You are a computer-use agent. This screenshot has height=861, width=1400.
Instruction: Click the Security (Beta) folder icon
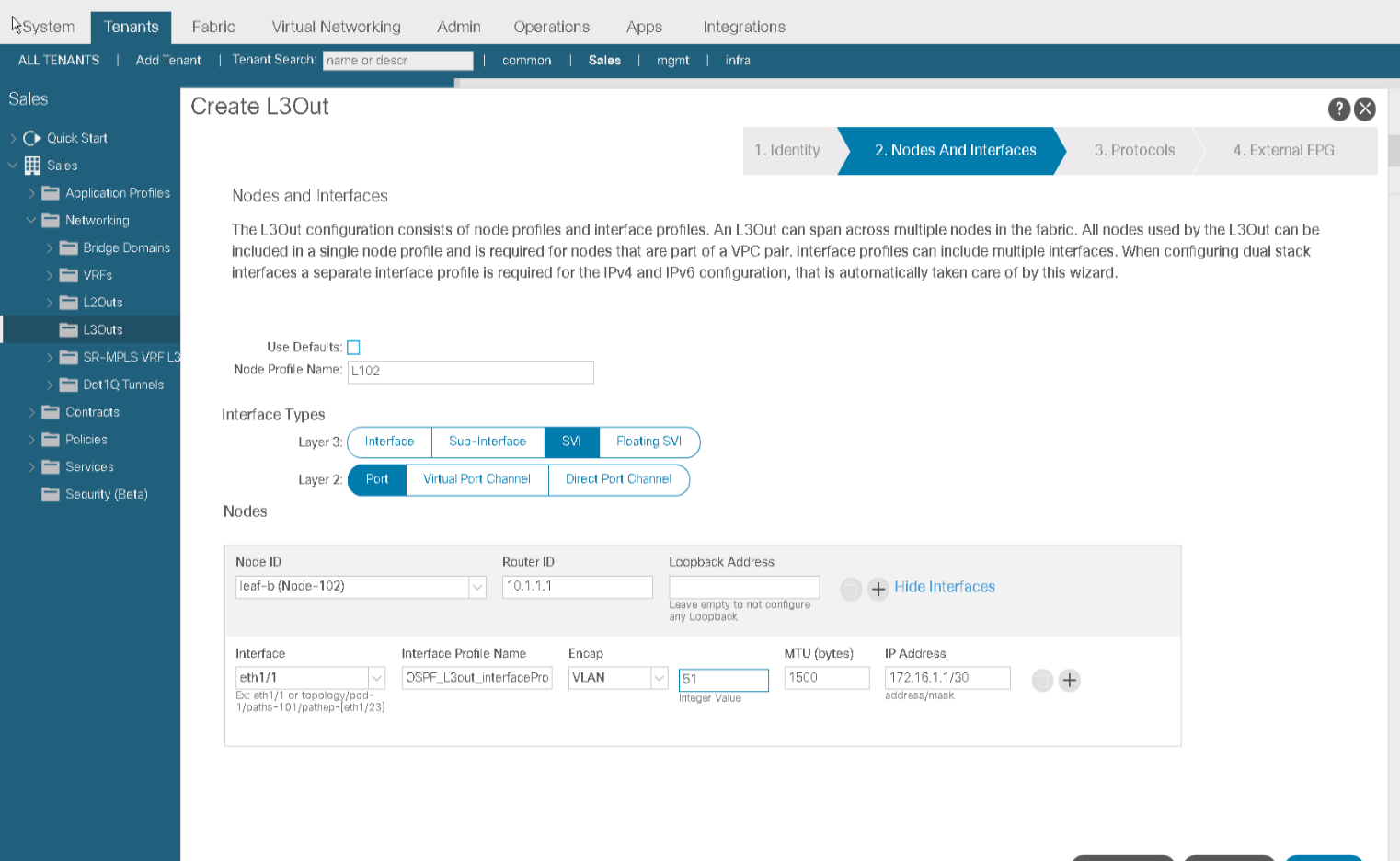click(x=51, y=495)
